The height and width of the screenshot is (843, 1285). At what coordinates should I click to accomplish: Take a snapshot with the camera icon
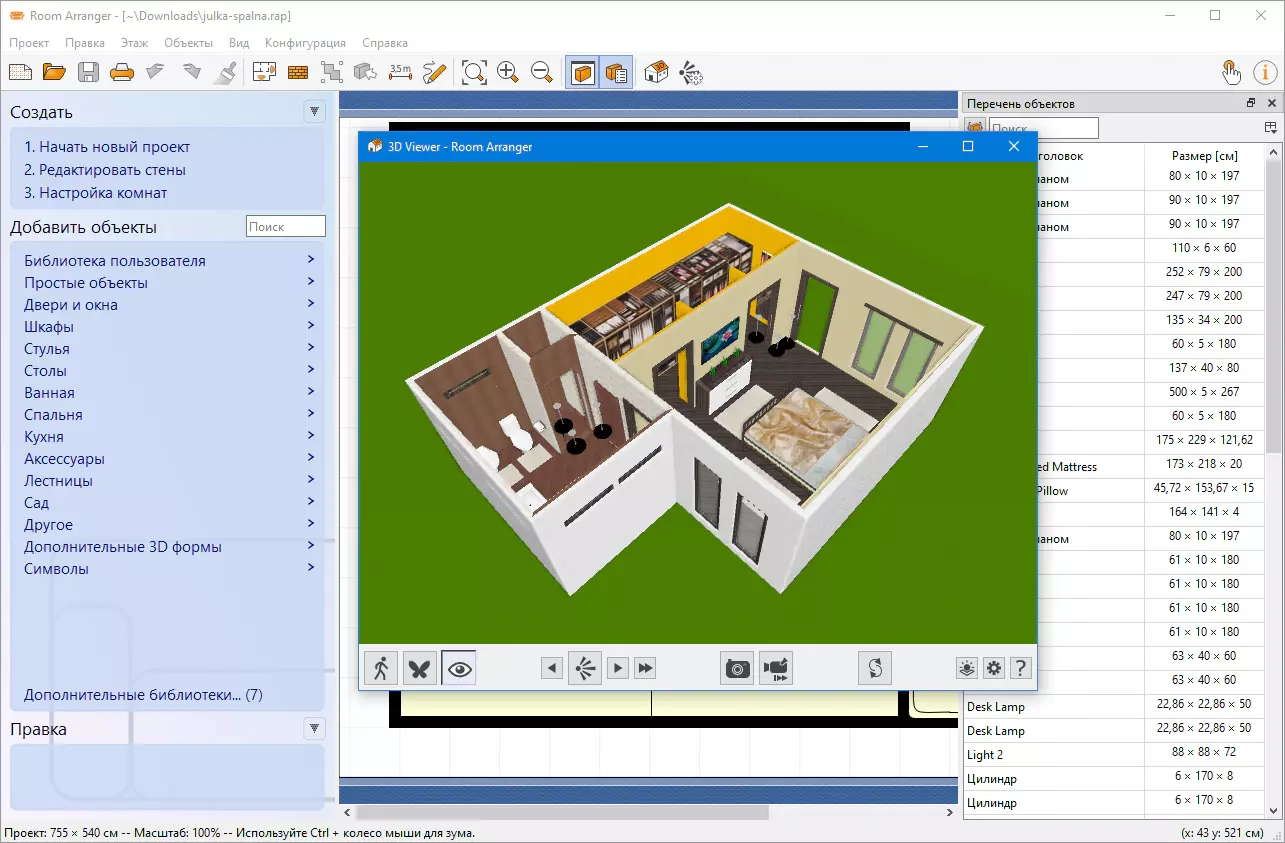coord(738,668)
